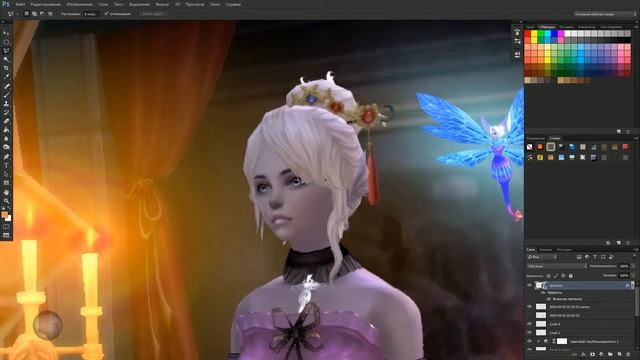The width and height of the screenshot is (640, 360).
Task: Click the new adjustment layer icon
Action: pyautogui.click(x=601, y=354)
